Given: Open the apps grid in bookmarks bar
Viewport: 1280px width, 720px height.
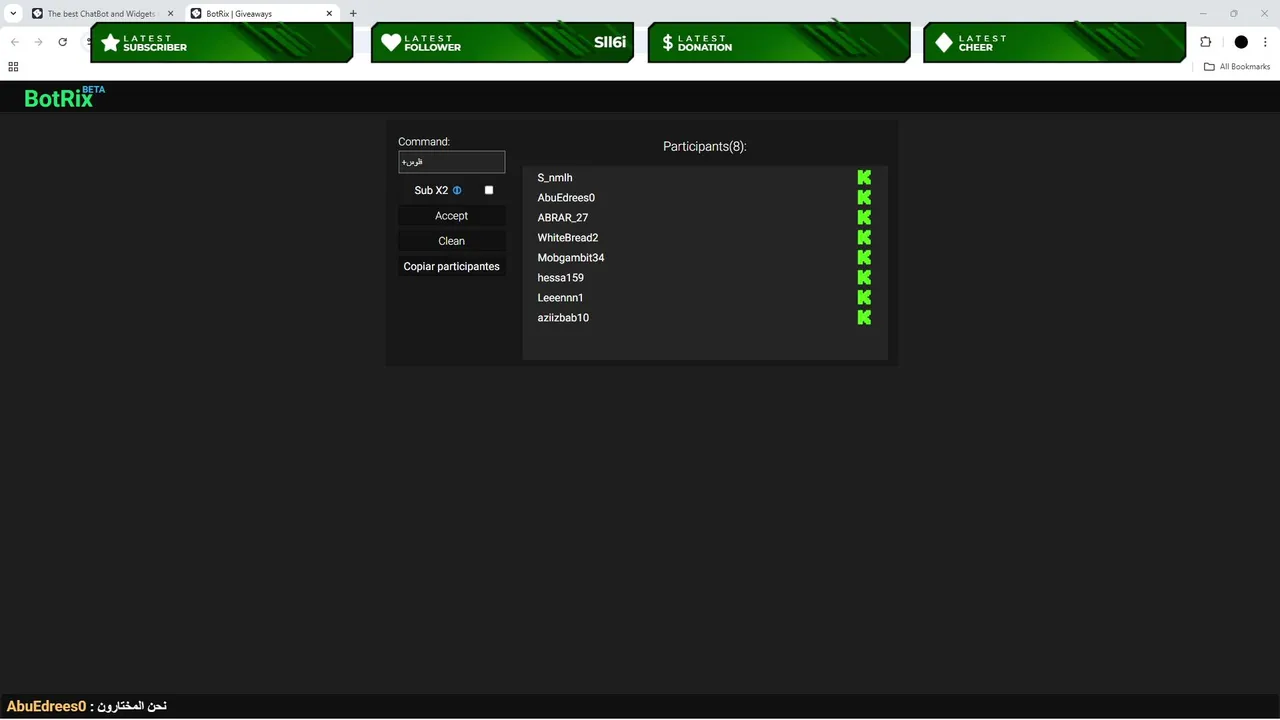Looking at the screenshot, I should click(13, 66).
